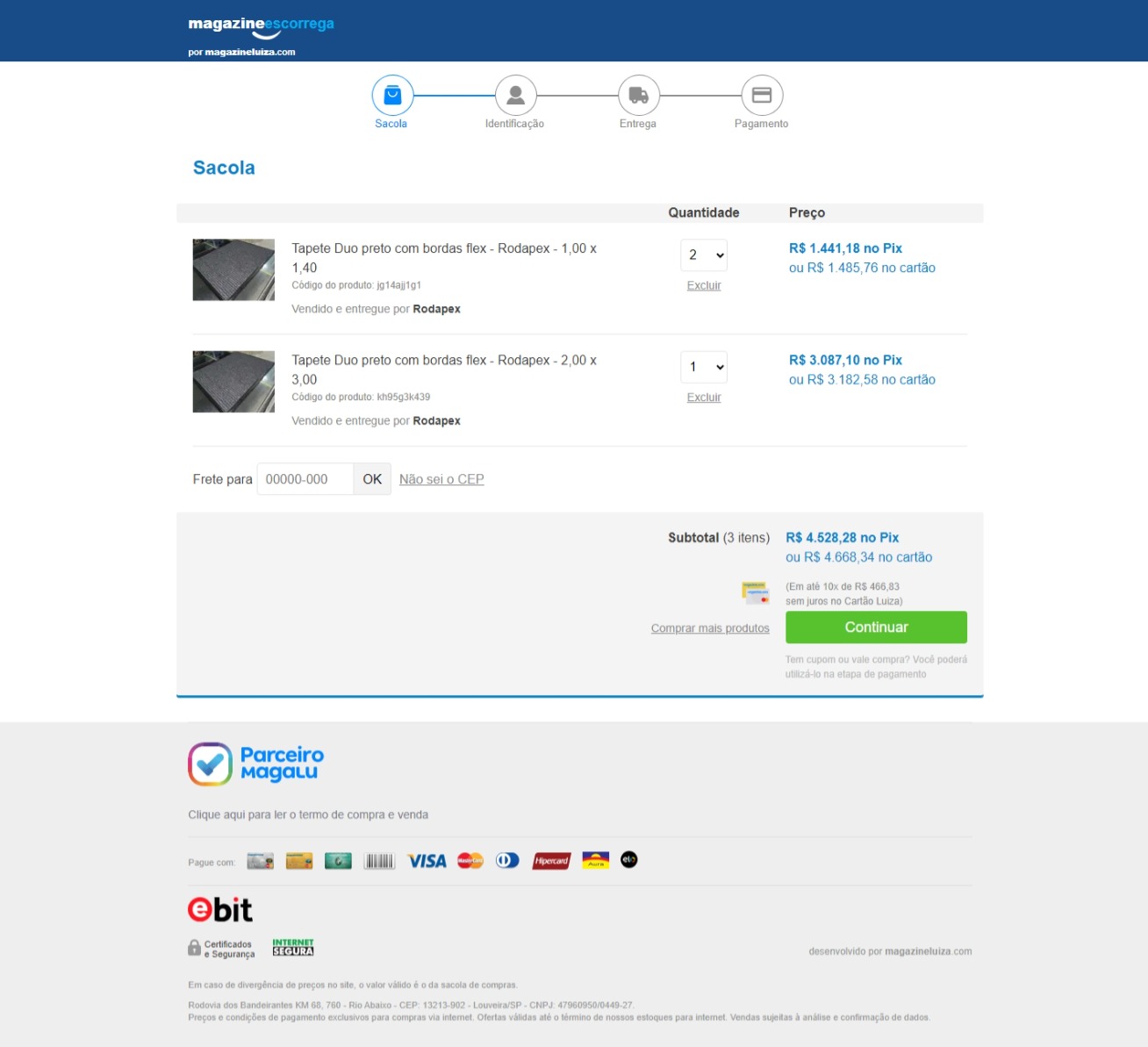Select the Sacola bag step icon
The height and width of the screenshot is (1047, 1148).
(x=392, y=96)
